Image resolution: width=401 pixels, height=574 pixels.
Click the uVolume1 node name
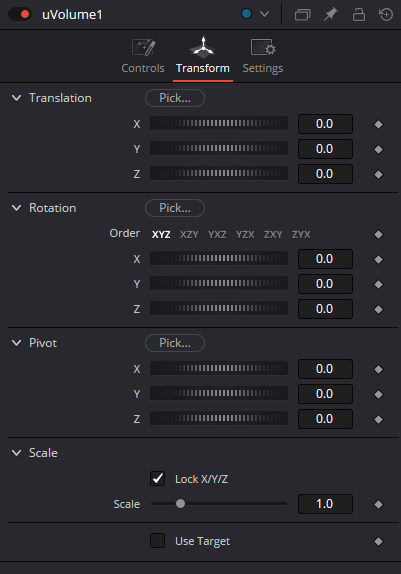coord(72,15)
